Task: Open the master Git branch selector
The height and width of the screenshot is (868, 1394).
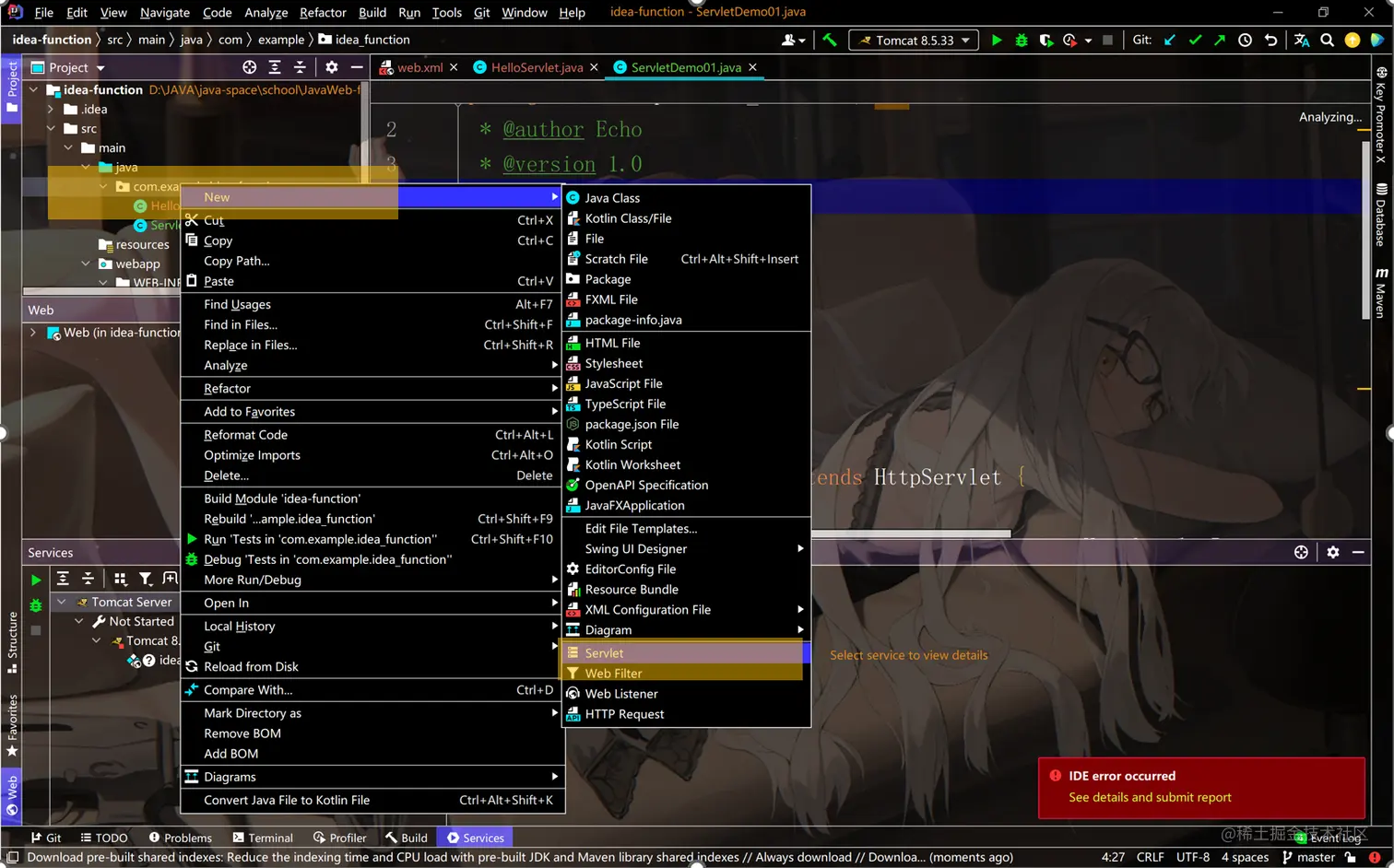Action: [1308, 857]
